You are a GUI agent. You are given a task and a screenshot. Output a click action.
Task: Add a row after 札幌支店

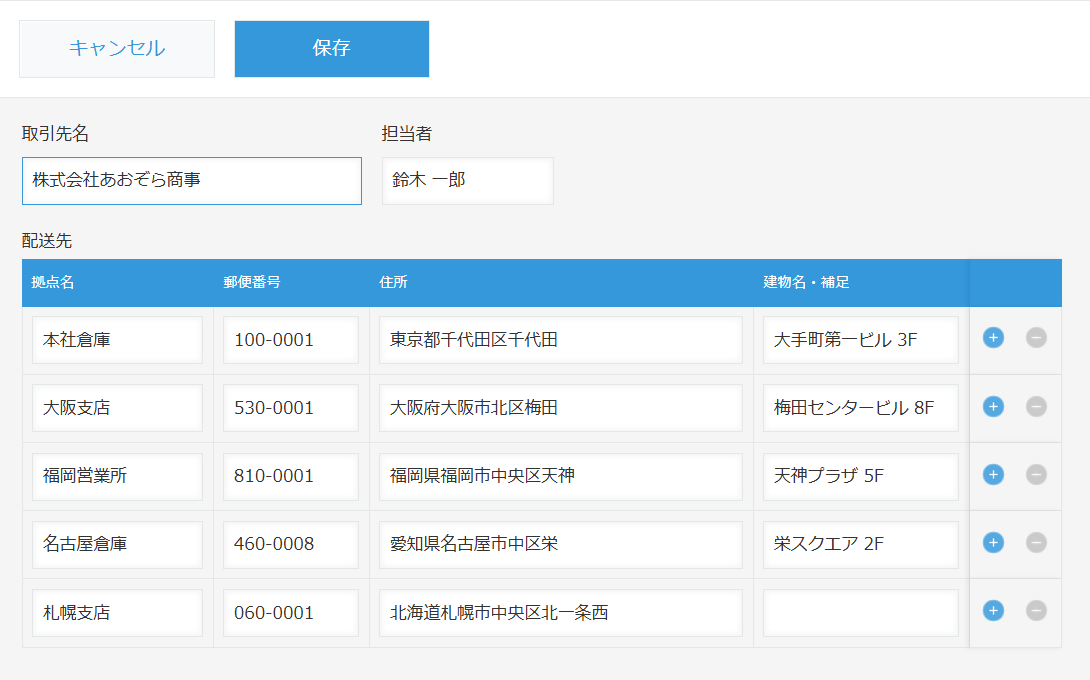(993, 610)
